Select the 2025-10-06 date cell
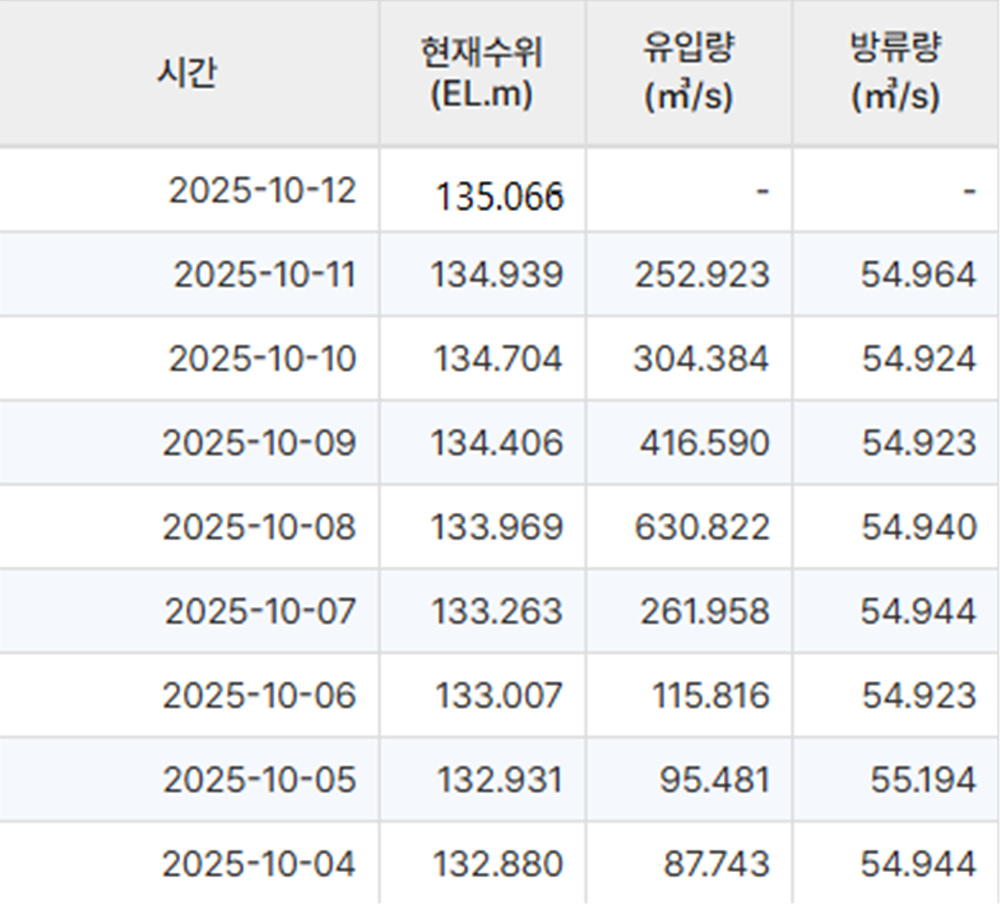This screenshot has width=1000, height=904. click(259, 694)
